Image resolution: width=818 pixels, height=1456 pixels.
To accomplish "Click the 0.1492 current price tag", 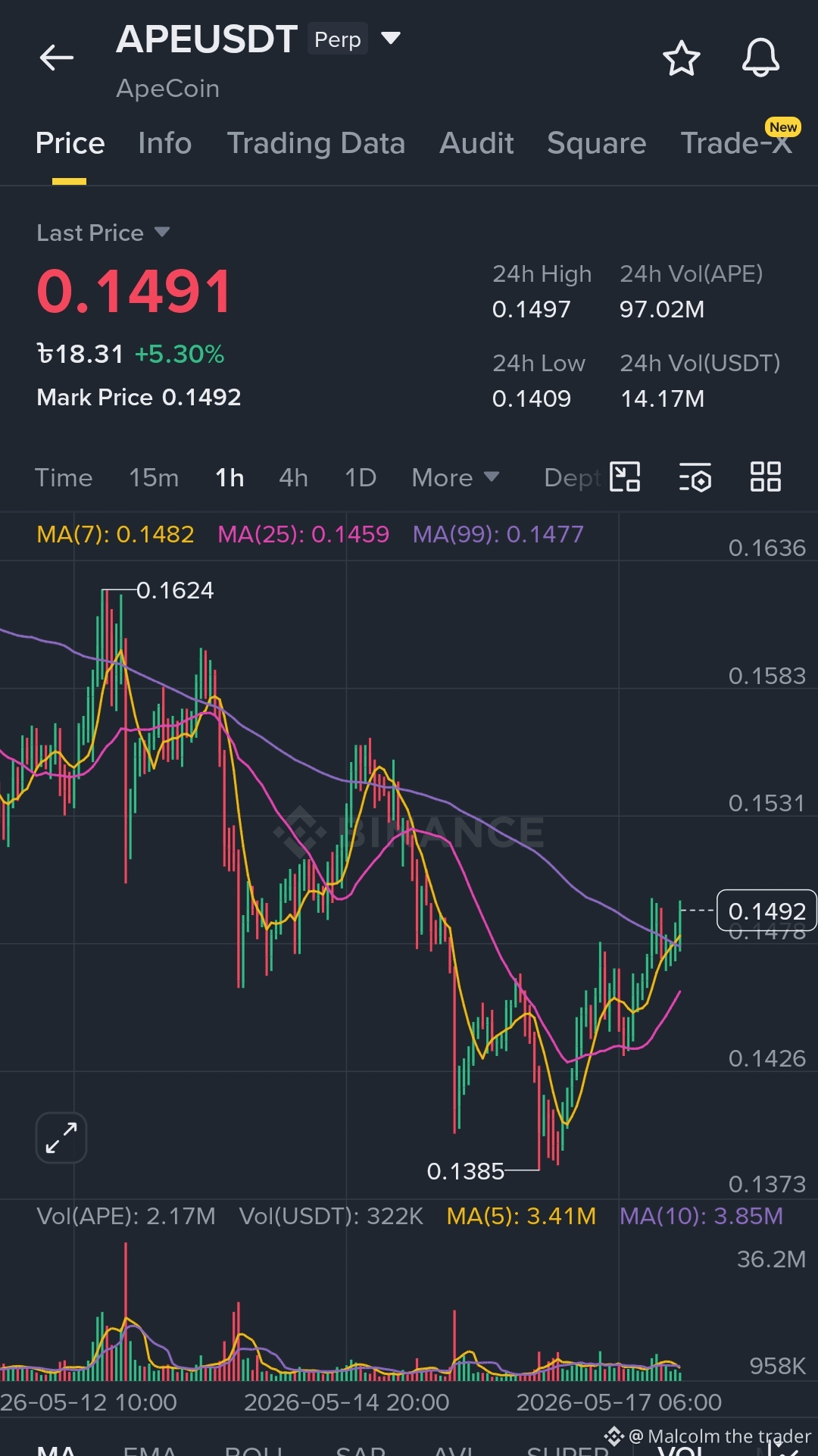I will point(766,911).
